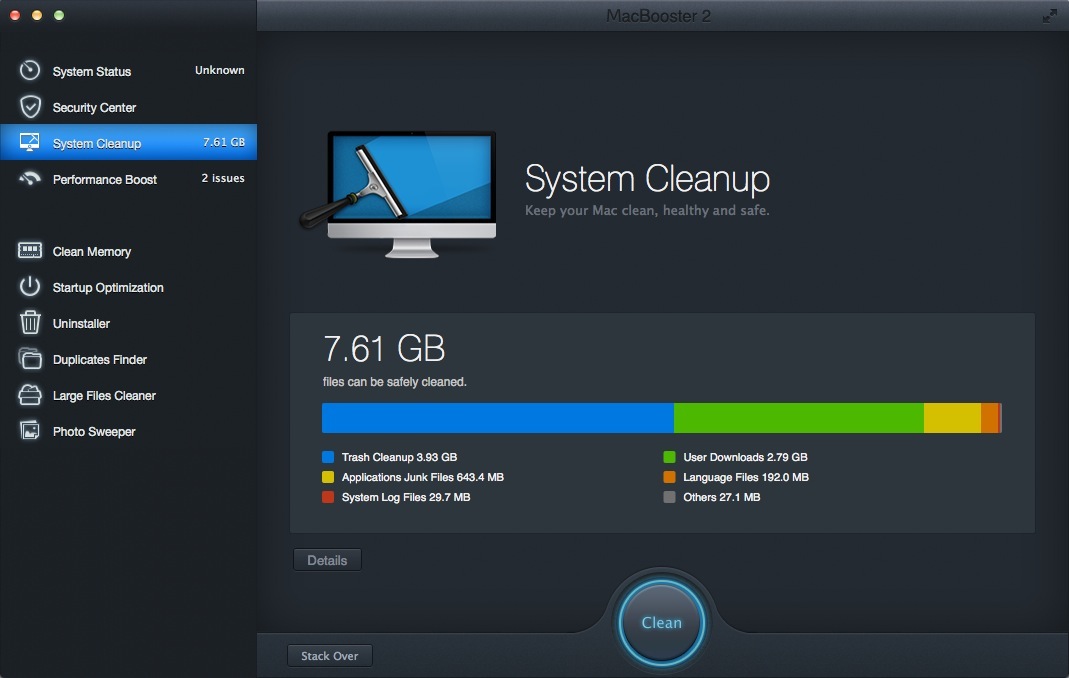Click the blue Trash Cleanup legend swatch

coord(328,457)
